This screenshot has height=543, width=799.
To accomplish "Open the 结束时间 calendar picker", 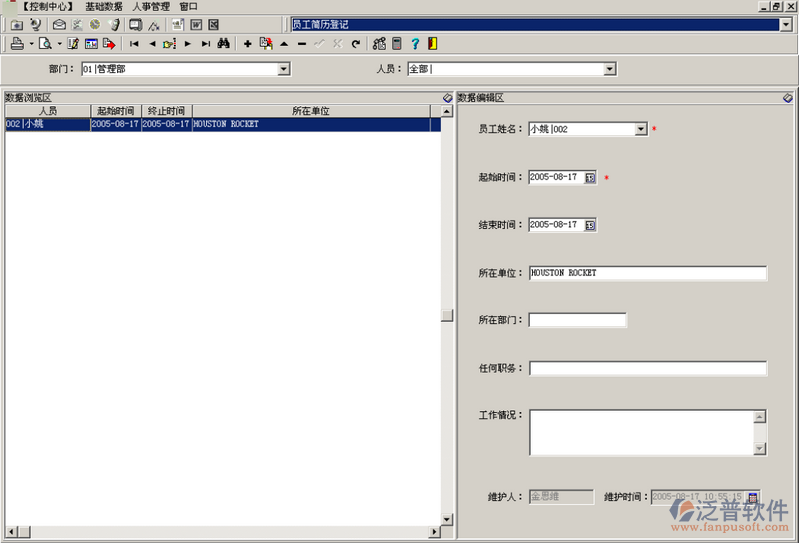I will click(x=590, y=225).
